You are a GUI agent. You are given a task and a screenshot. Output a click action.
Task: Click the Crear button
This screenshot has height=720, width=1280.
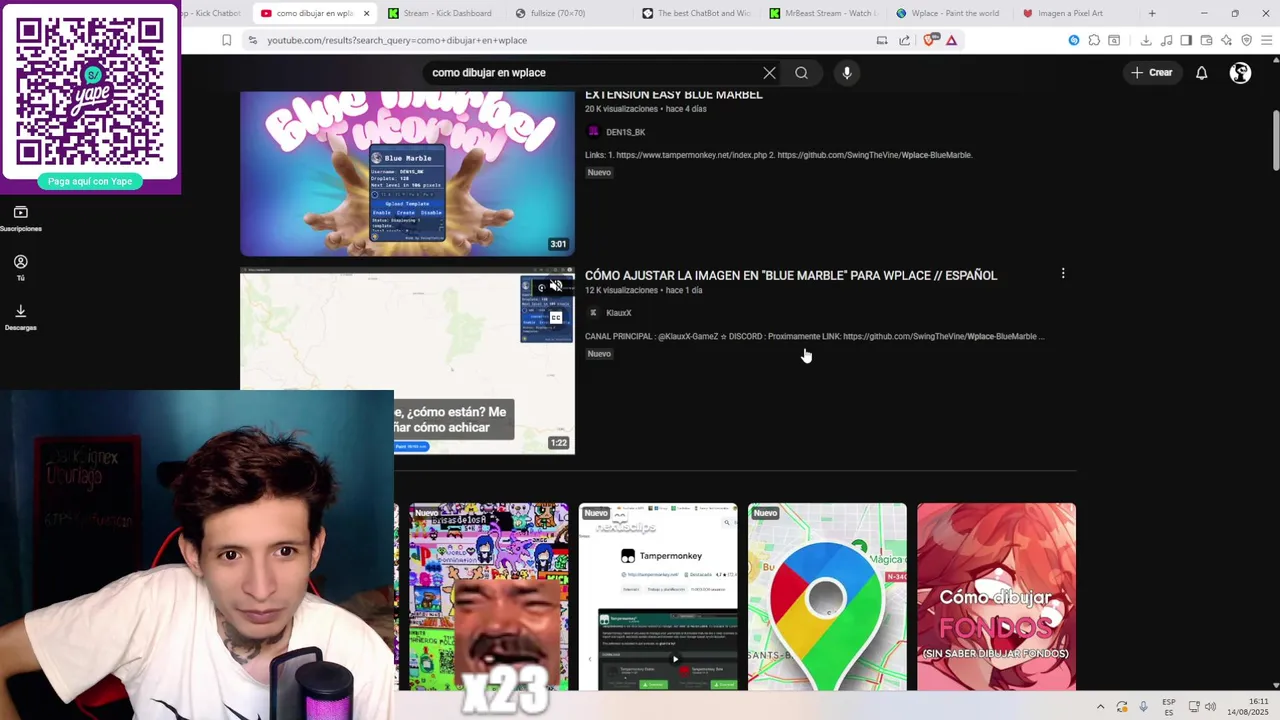[1151, 73]
